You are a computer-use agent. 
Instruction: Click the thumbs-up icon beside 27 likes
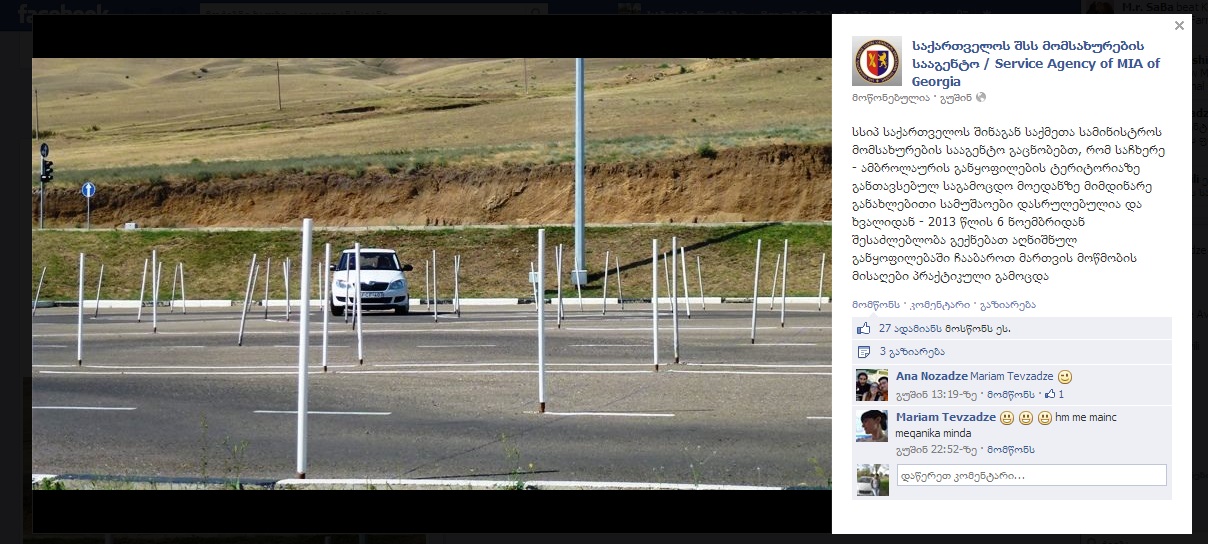click(864, 328)
